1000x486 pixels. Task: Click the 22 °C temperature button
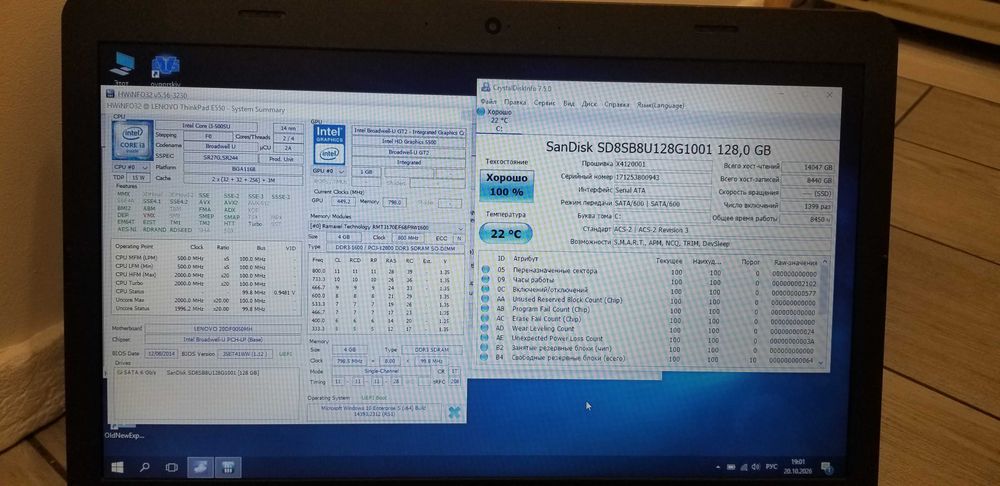tap(506, 234)
